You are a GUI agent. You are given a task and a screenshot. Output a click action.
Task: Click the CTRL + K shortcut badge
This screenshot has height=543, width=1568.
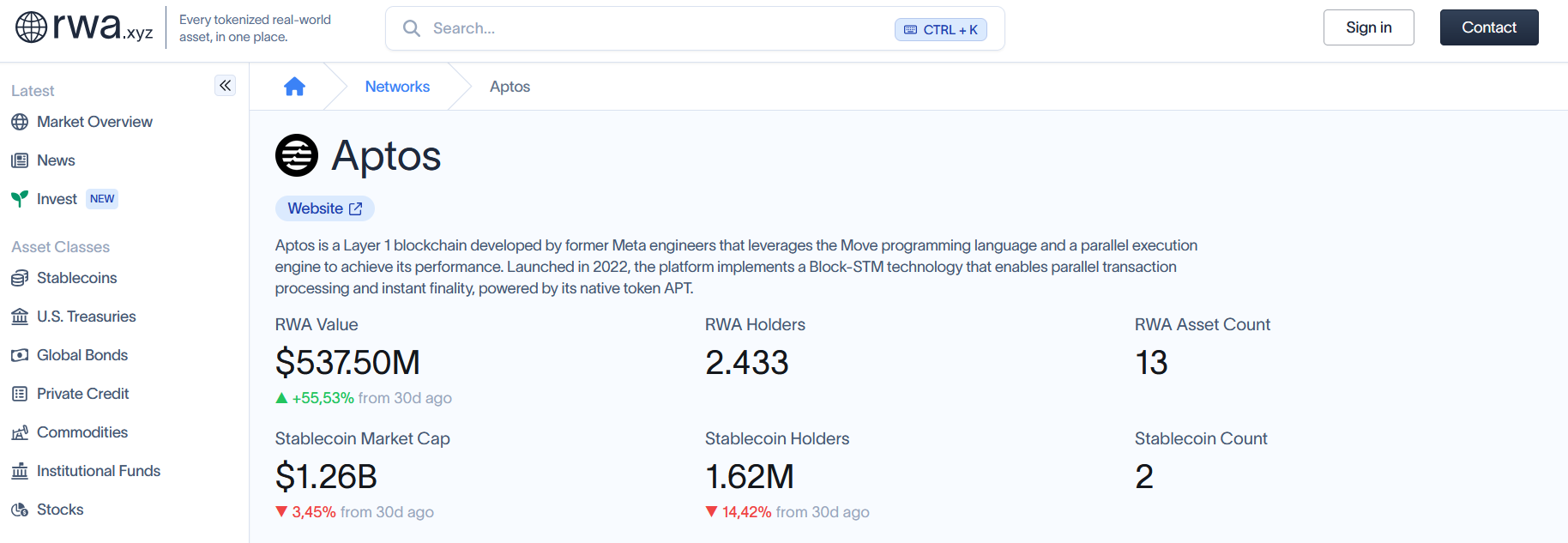[941, 29]
